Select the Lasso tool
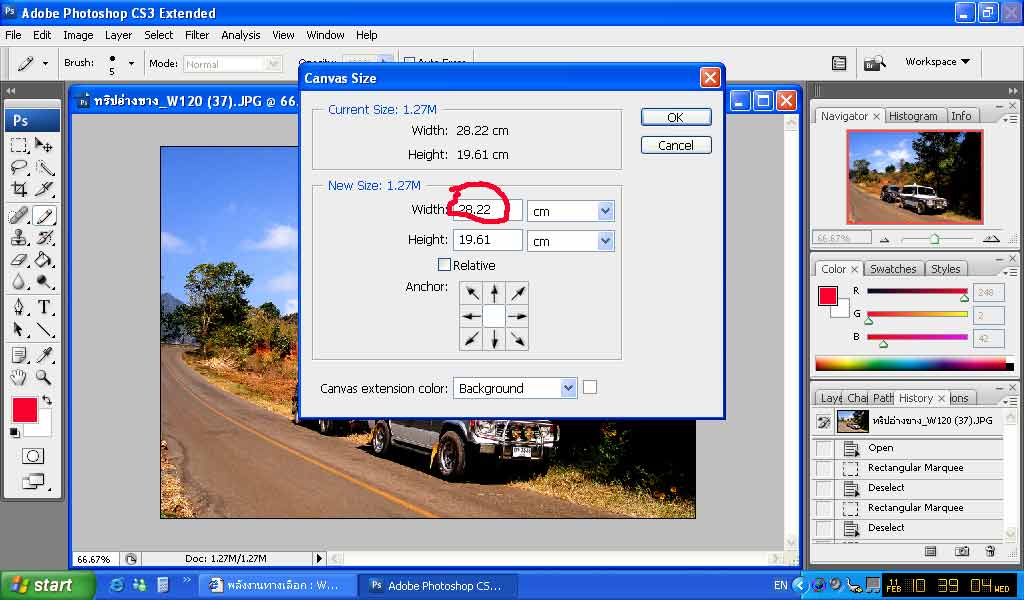Image resolution: width=1024 pixels, height=600 pixels. (x=19, y=167)
